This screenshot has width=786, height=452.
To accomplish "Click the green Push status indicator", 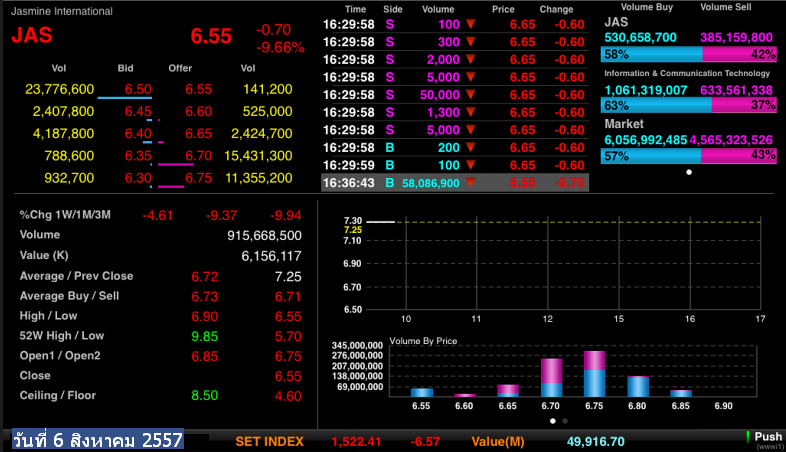I will point(748,436).
